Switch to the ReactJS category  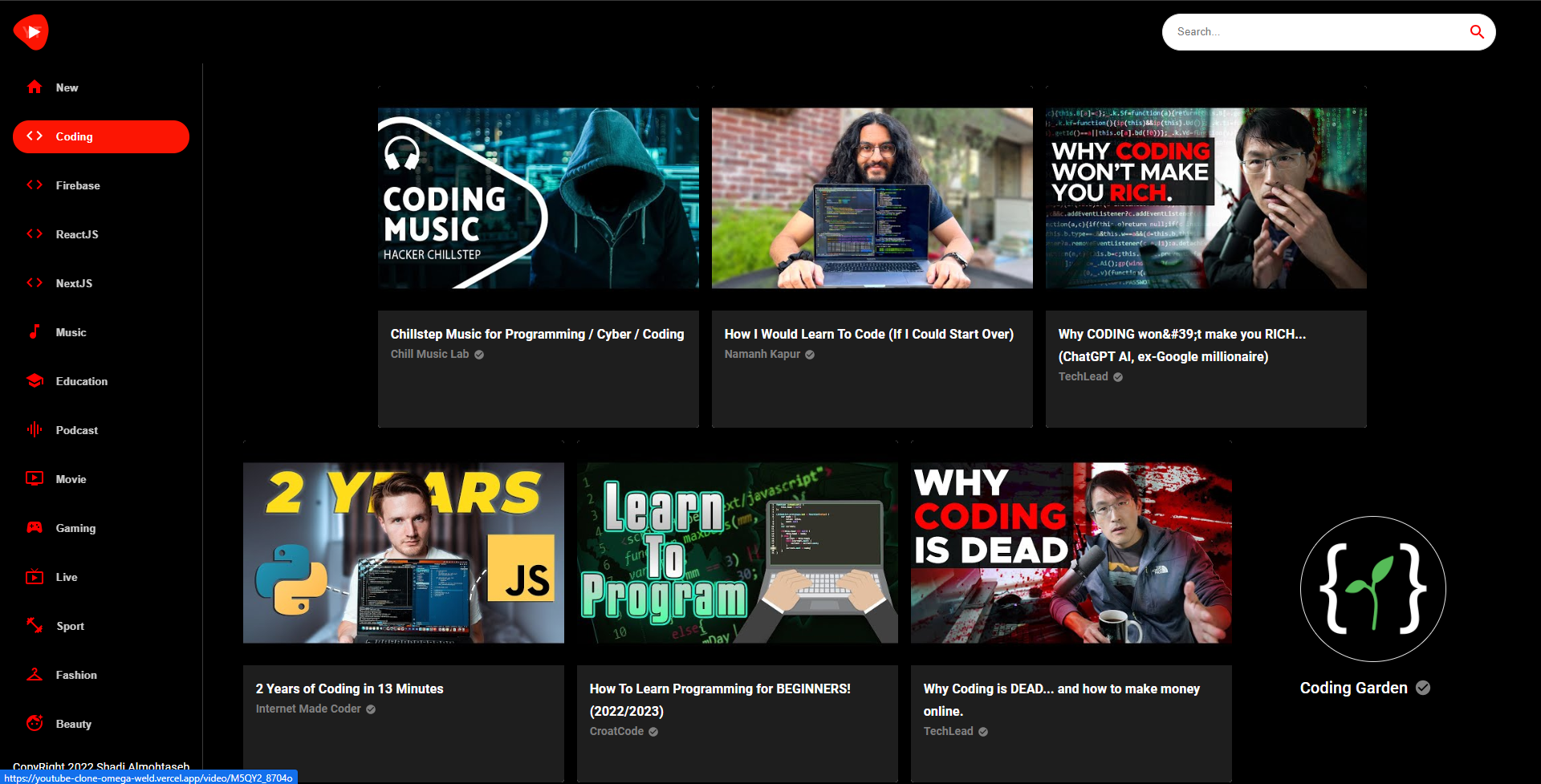[x=101, y=234]
